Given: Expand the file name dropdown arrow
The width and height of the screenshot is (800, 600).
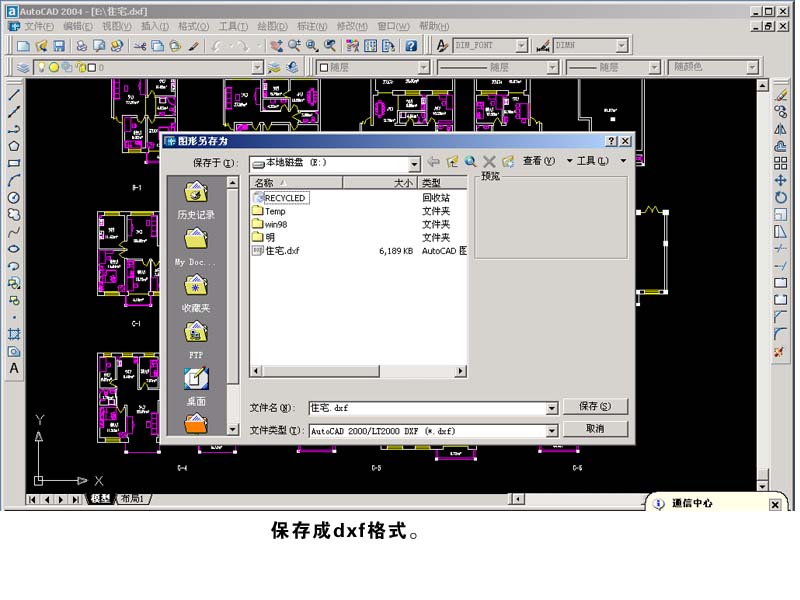Looking at the screenshot, I should point(552,408).
